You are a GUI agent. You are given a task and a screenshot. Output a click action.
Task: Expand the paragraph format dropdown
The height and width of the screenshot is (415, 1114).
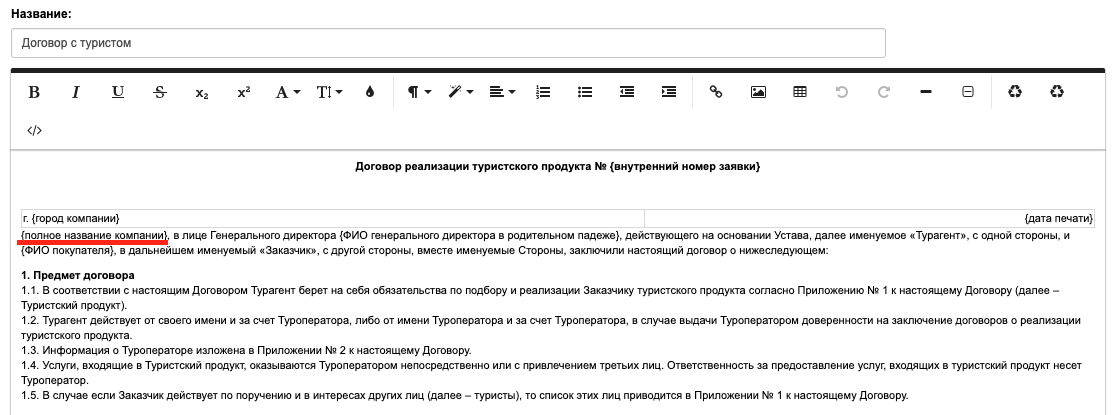[x=419, y=92]
